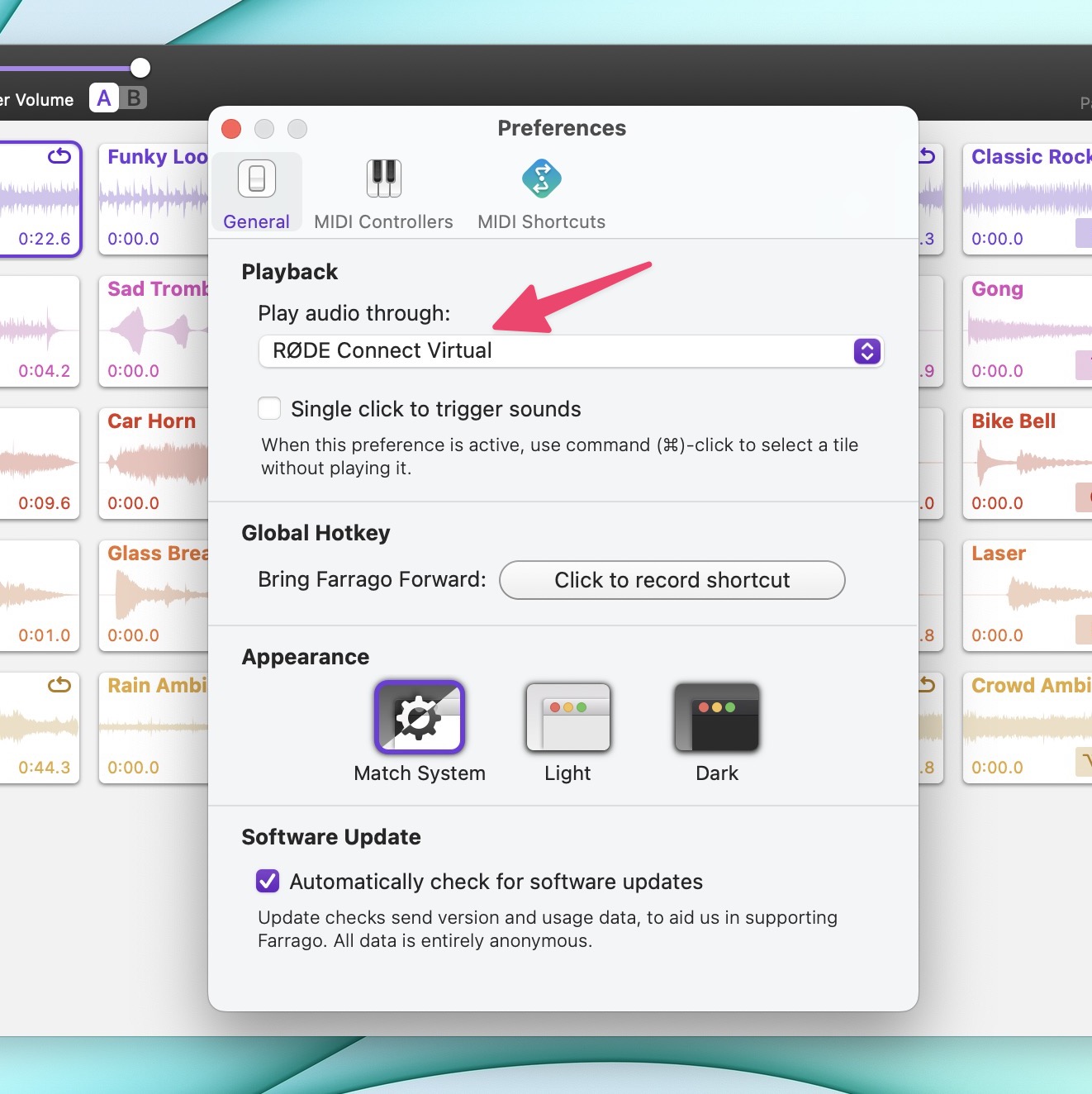Select the Glass Break sound tile
Viewport: 1092px width, 1094px height.
[154, 595]
